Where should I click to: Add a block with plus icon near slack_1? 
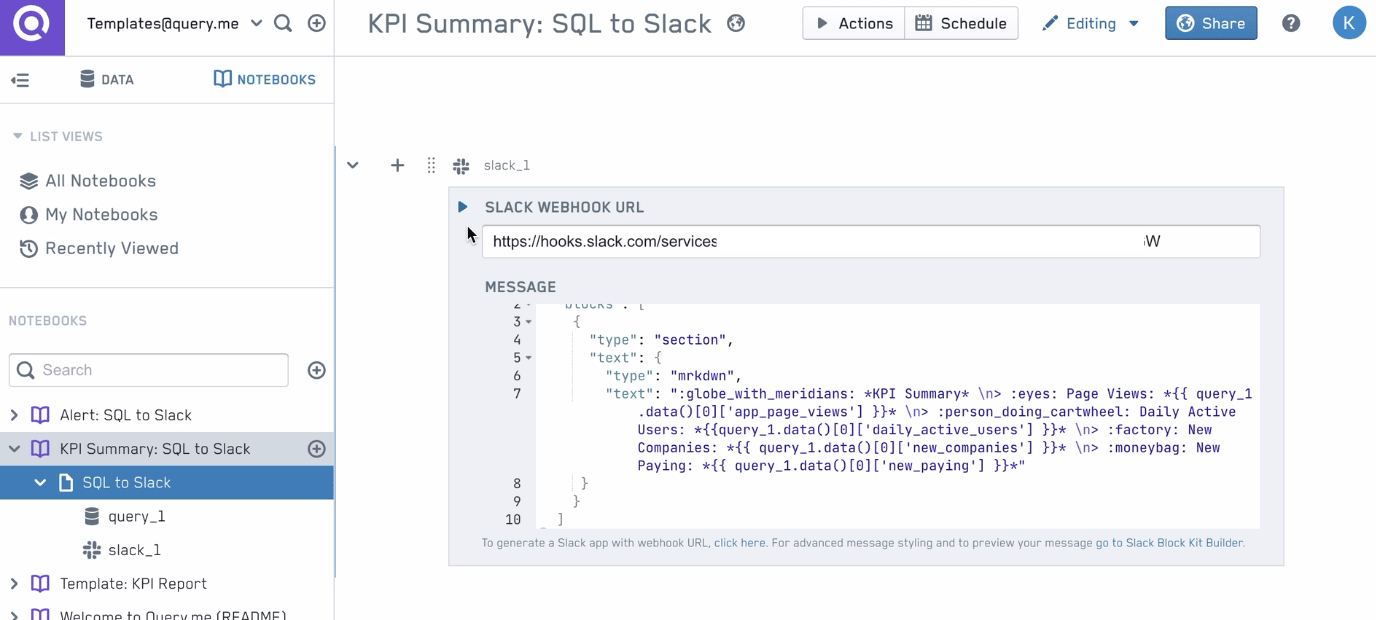coord(397,165)
